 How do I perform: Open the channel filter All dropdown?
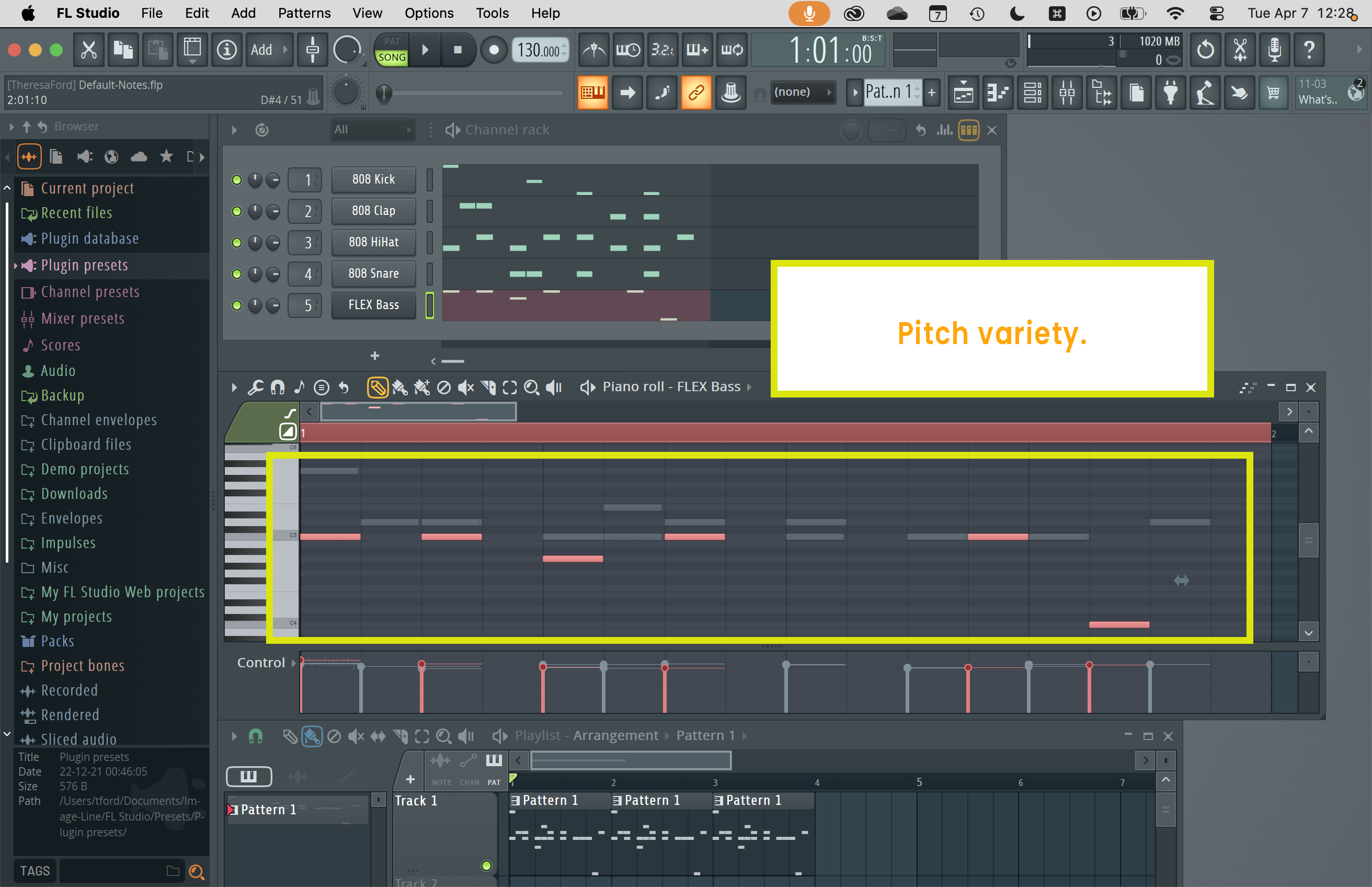tap(372, 130)
